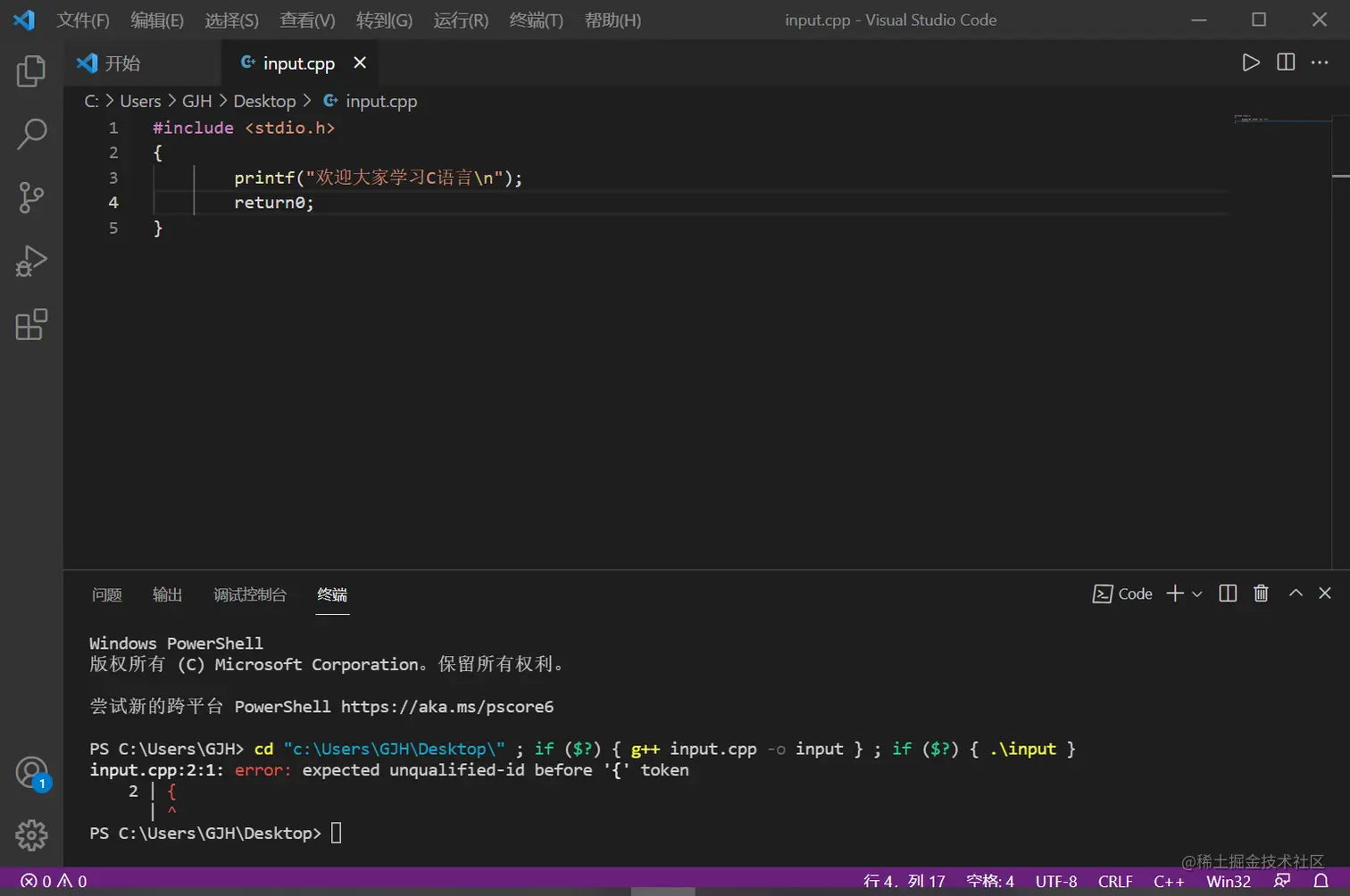Close the input.cpp editor tab
This screenshot has width=1350, height=896.
coord(360,62)
